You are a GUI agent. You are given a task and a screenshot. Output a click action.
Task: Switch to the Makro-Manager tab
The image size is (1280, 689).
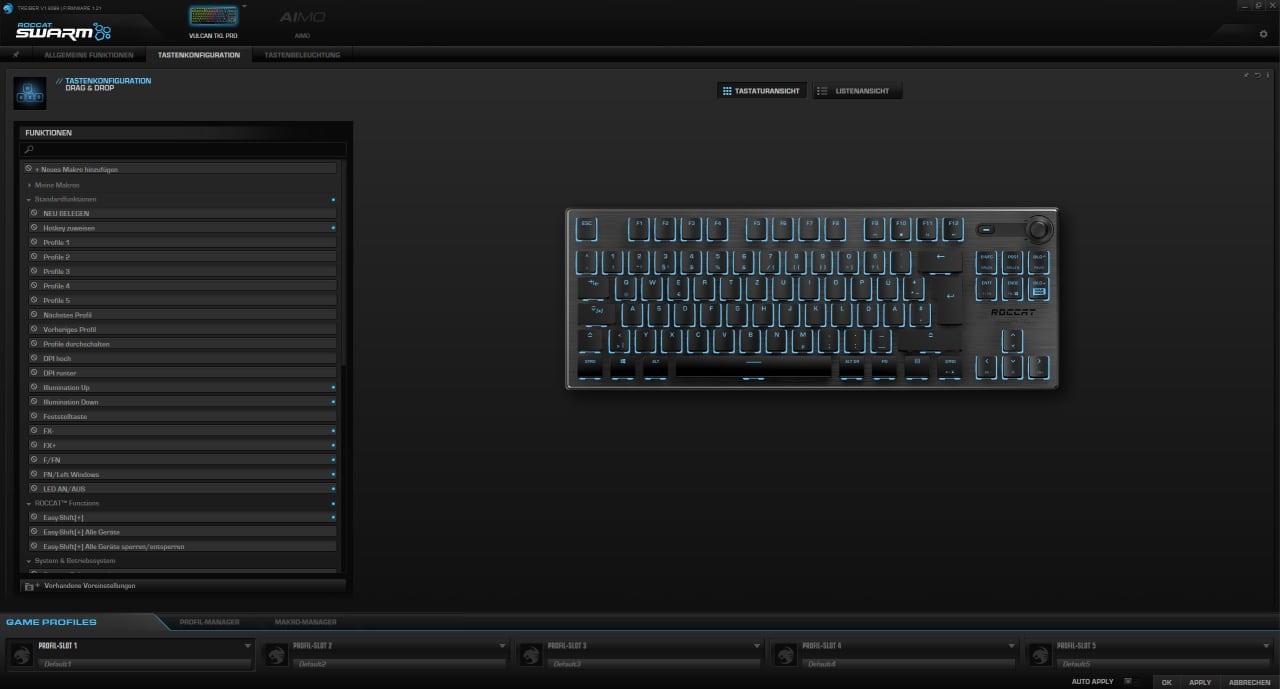point(305,622)
